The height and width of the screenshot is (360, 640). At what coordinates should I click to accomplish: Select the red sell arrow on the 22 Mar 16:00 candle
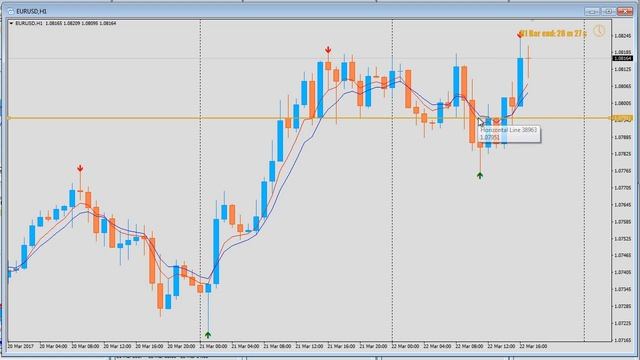pos(520,35)
